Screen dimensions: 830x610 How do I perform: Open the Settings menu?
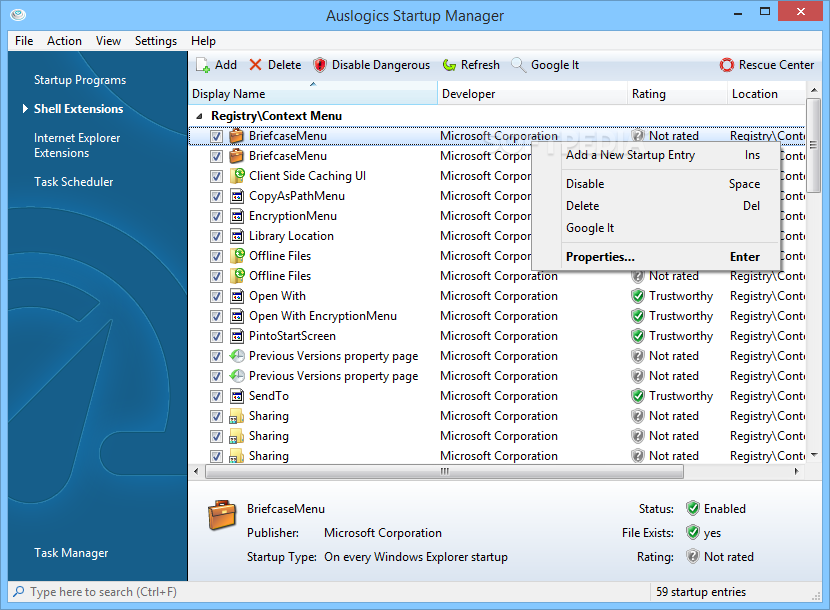click(156, 41)
